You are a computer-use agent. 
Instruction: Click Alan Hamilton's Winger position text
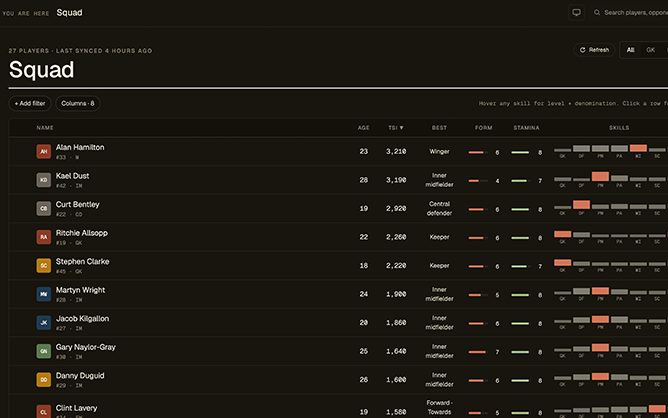(439, 151)
